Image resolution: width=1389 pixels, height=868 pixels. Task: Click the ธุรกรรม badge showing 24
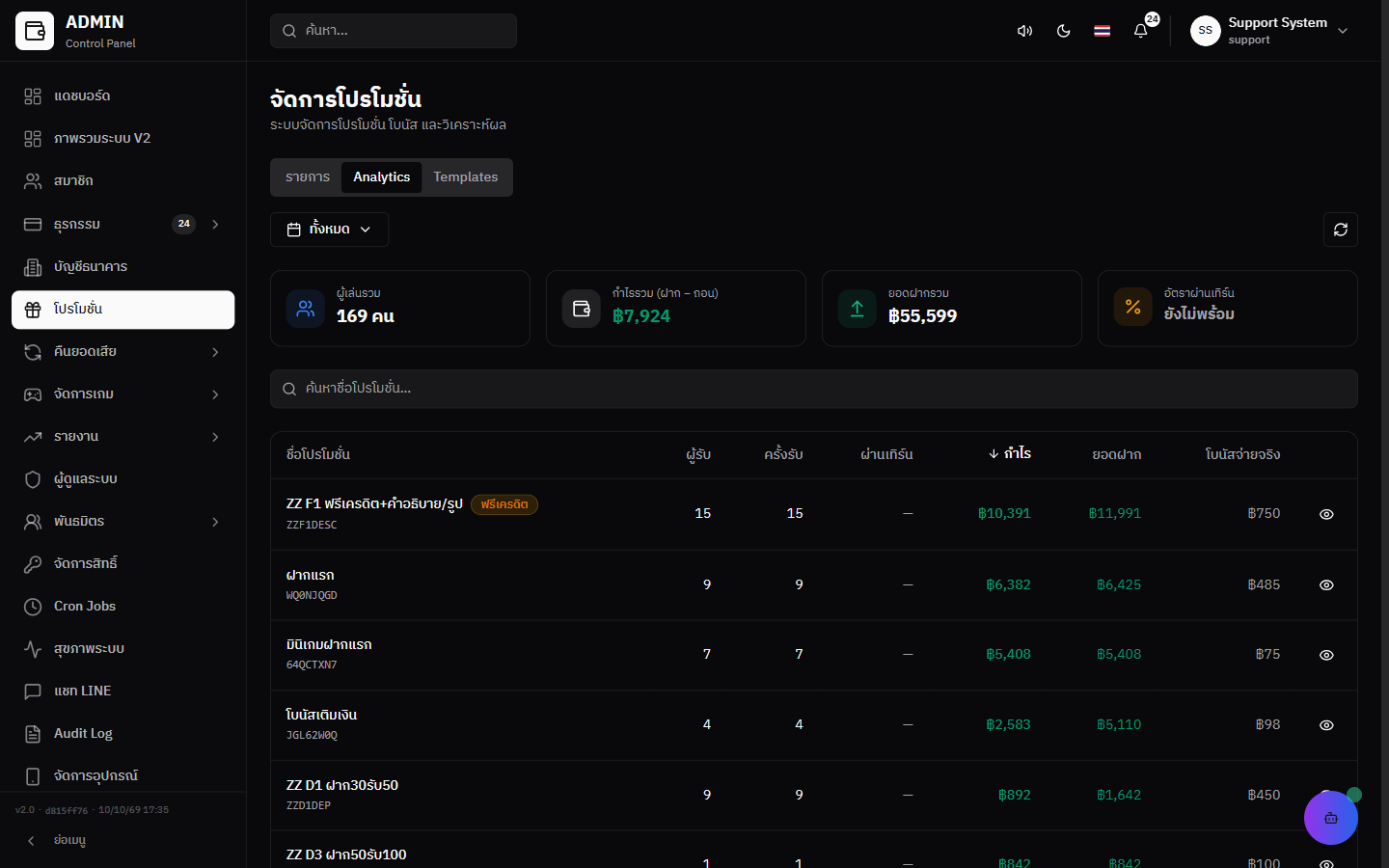(183, 225)
